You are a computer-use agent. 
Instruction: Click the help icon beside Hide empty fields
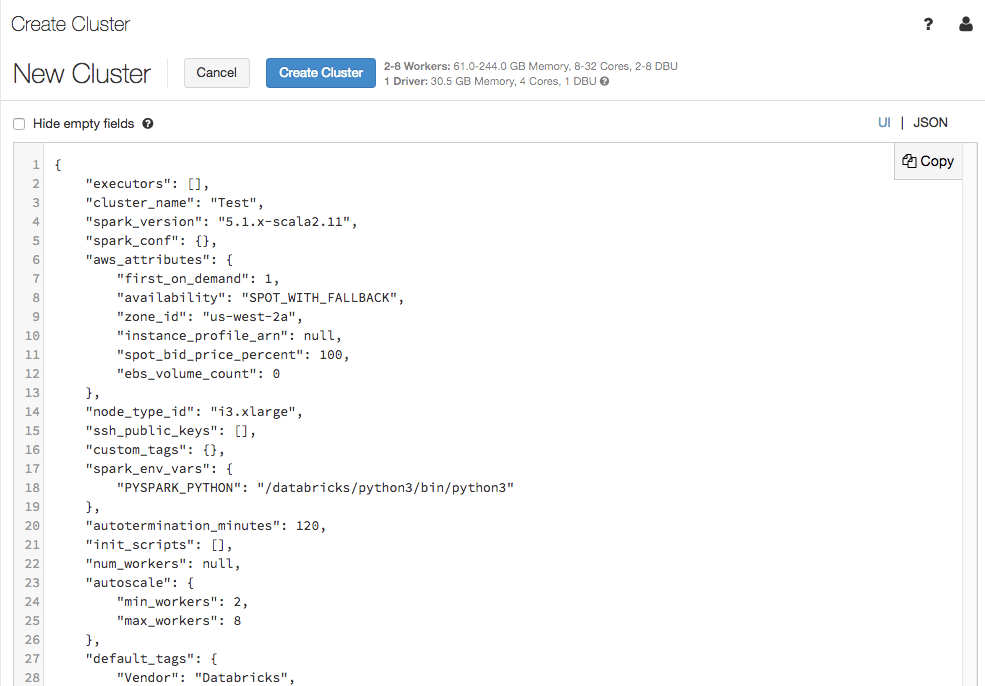tap(147, 124)
